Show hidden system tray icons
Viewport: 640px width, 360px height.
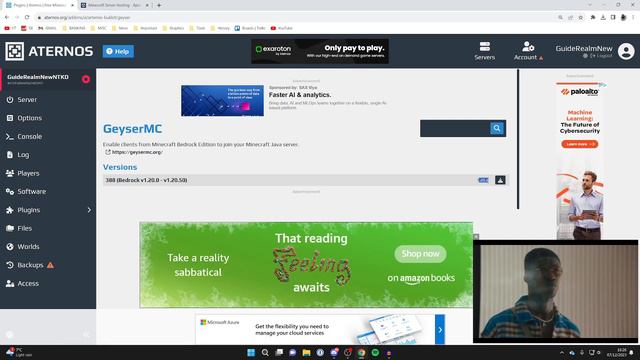tap(562, 353)
